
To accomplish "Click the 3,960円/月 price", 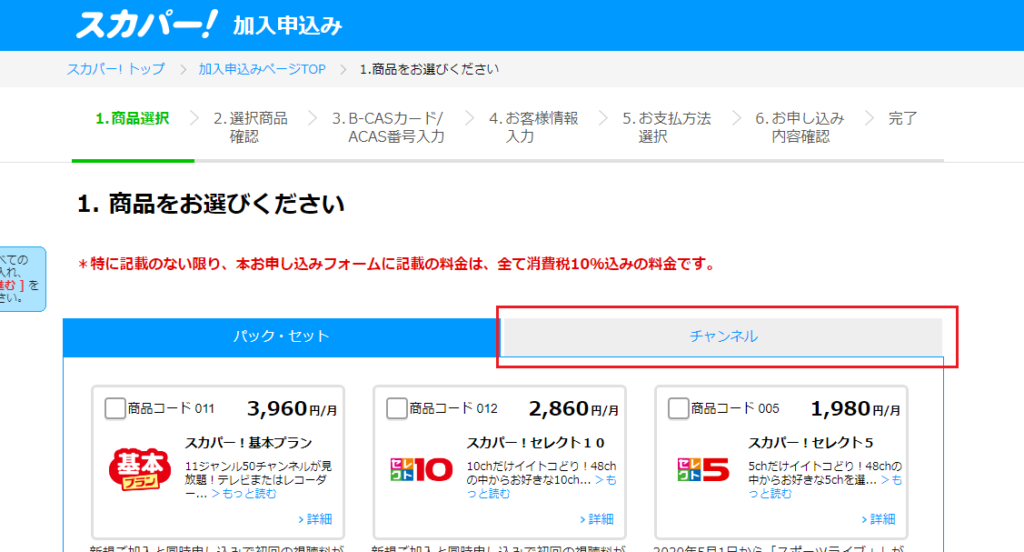I will [x=292, y=409].
